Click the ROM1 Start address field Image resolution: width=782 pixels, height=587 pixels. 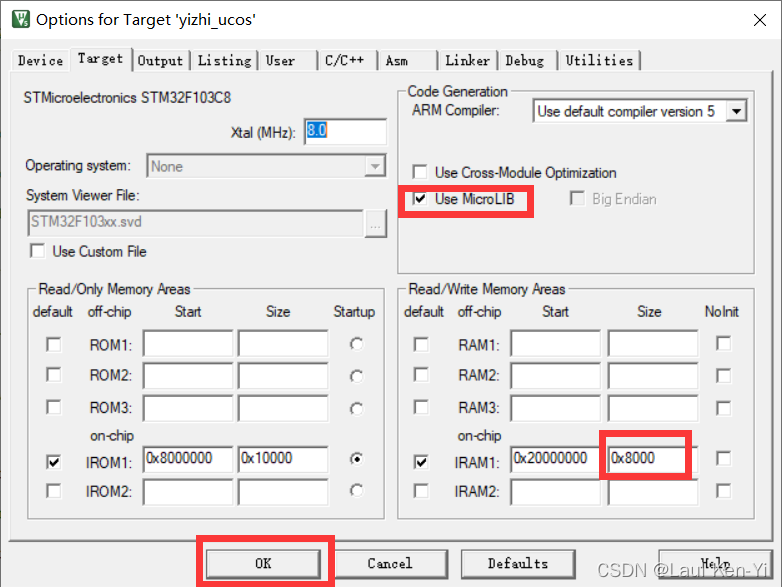coord(188,343)
